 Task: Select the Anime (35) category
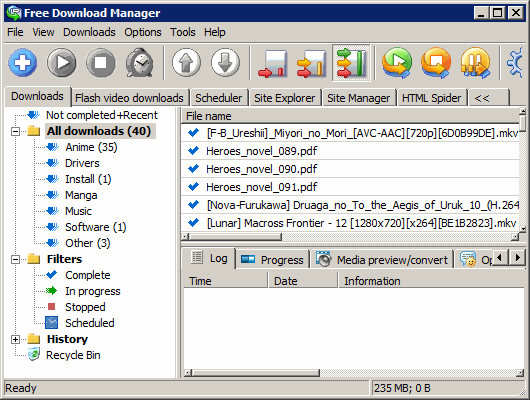click(x=91, y=147)
